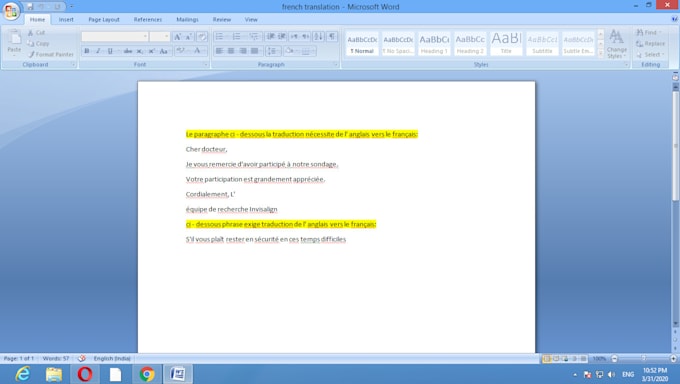The image size is (680, 384).
Task: Click the Grow Font icon
Action: click(x=177, y=37)
